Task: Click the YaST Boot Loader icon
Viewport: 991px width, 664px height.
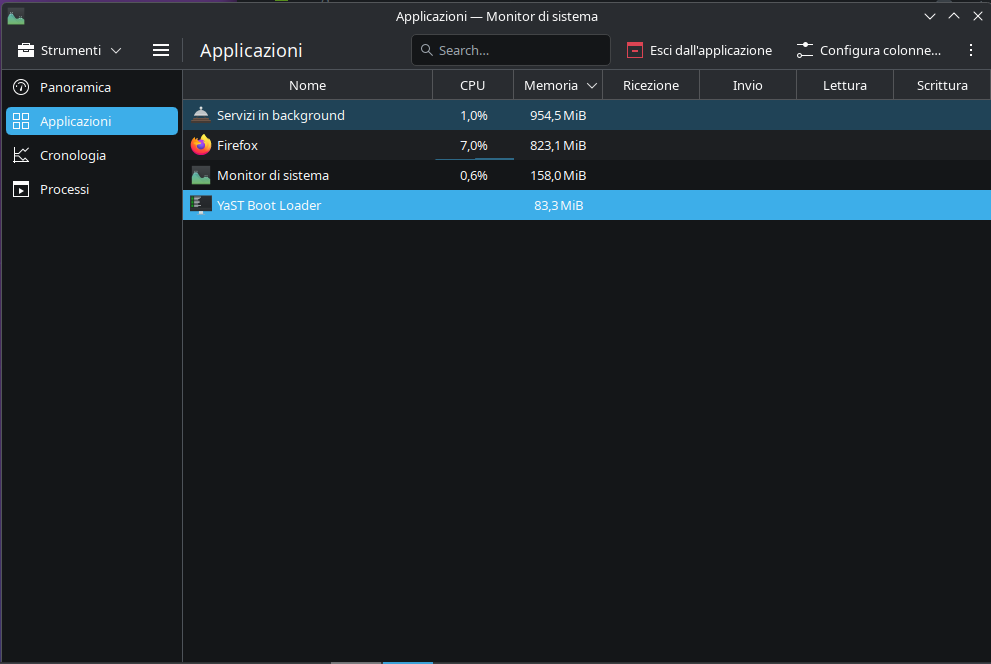Action: click(x=201, y=205)
